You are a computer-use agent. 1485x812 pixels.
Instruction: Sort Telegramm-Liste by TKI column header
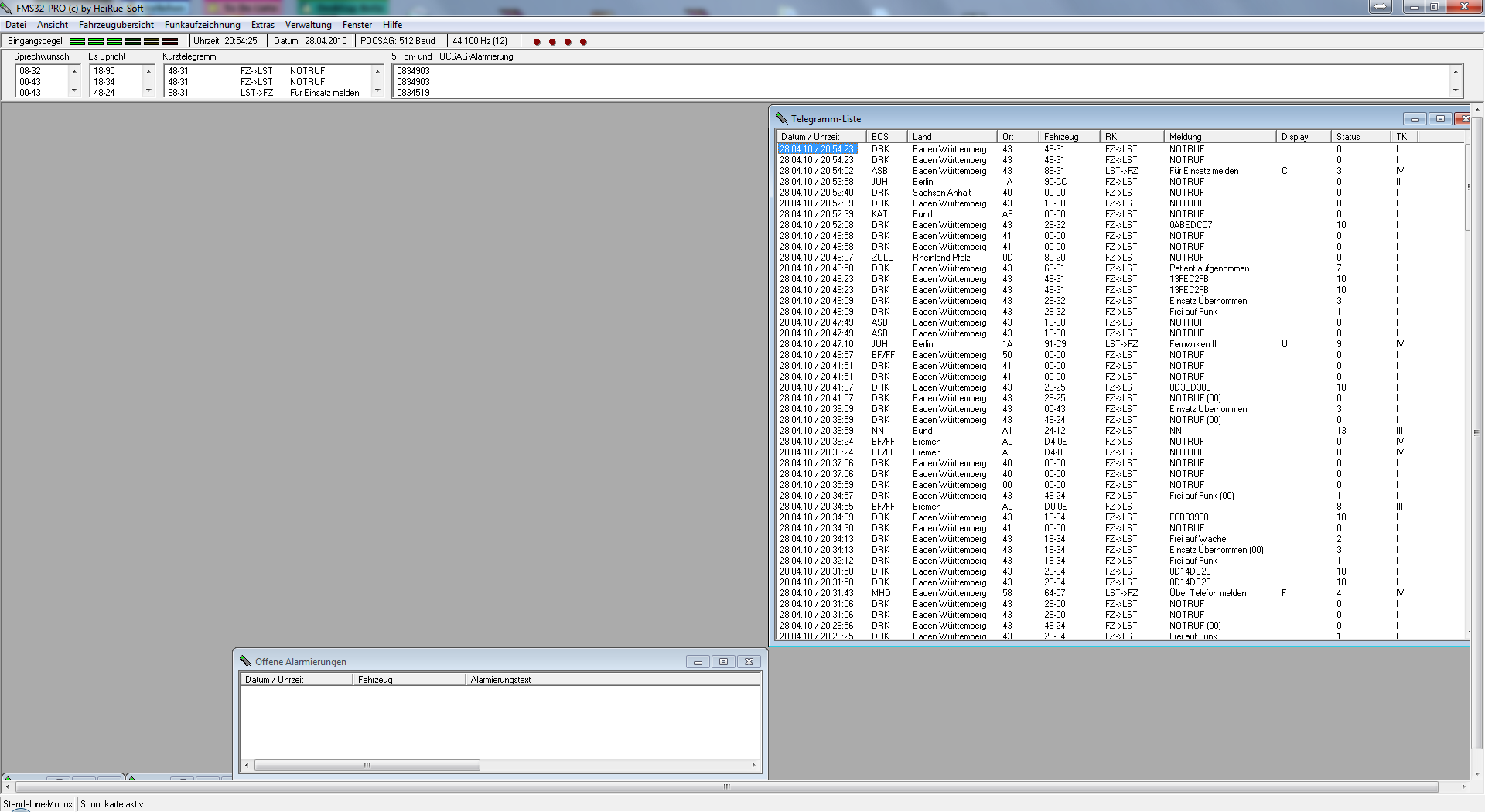(x=1405, y=137)
